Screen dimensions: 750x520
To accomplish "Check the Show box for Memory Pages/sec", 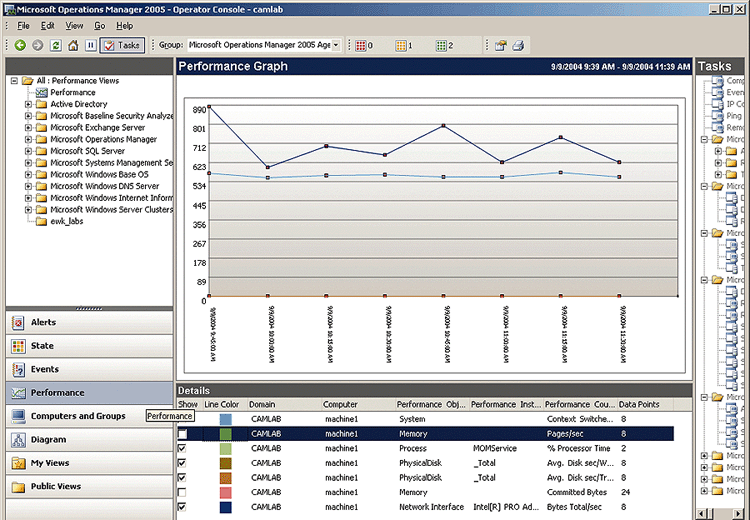I will [x=182, y=434].
